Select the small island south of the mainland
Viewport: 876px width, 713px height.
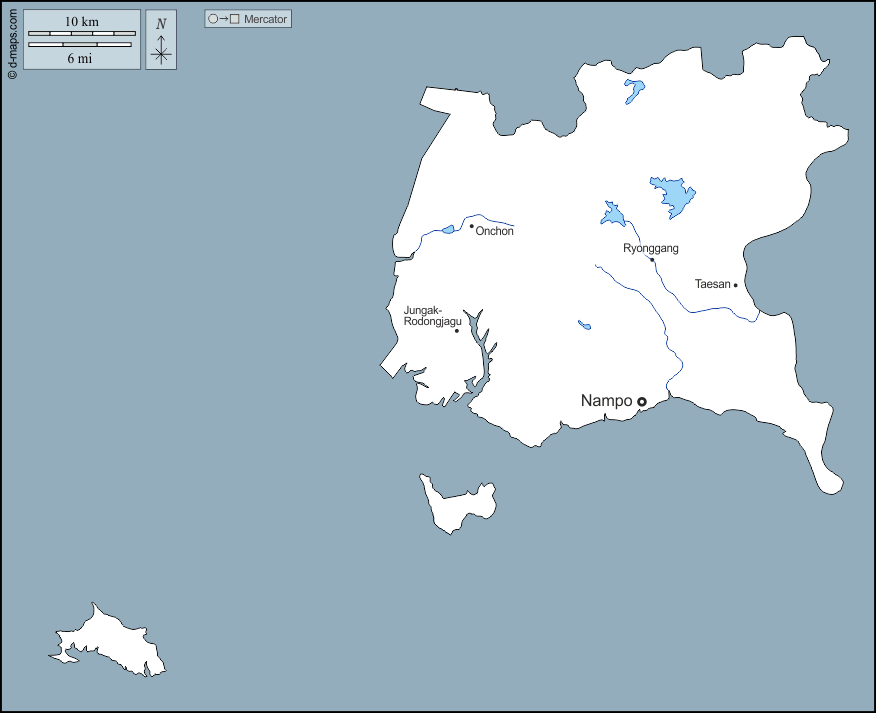(x=457, y=504)
